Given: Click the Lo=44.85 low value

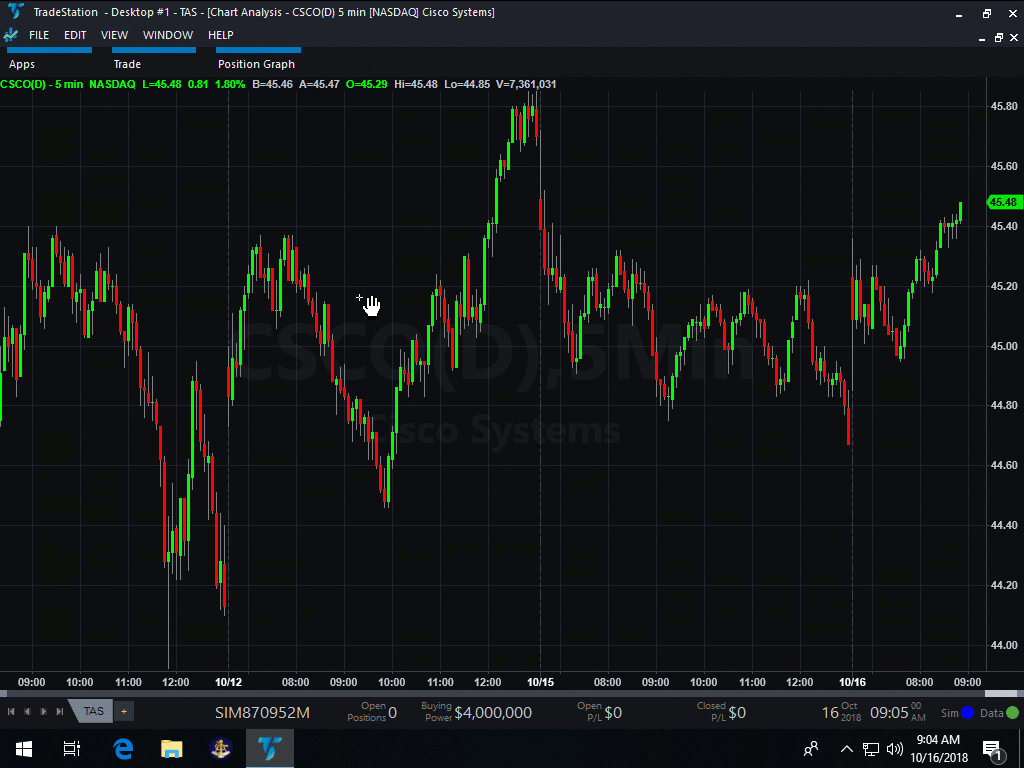Looking at the screenshot, I should click(x=467, y=84).
